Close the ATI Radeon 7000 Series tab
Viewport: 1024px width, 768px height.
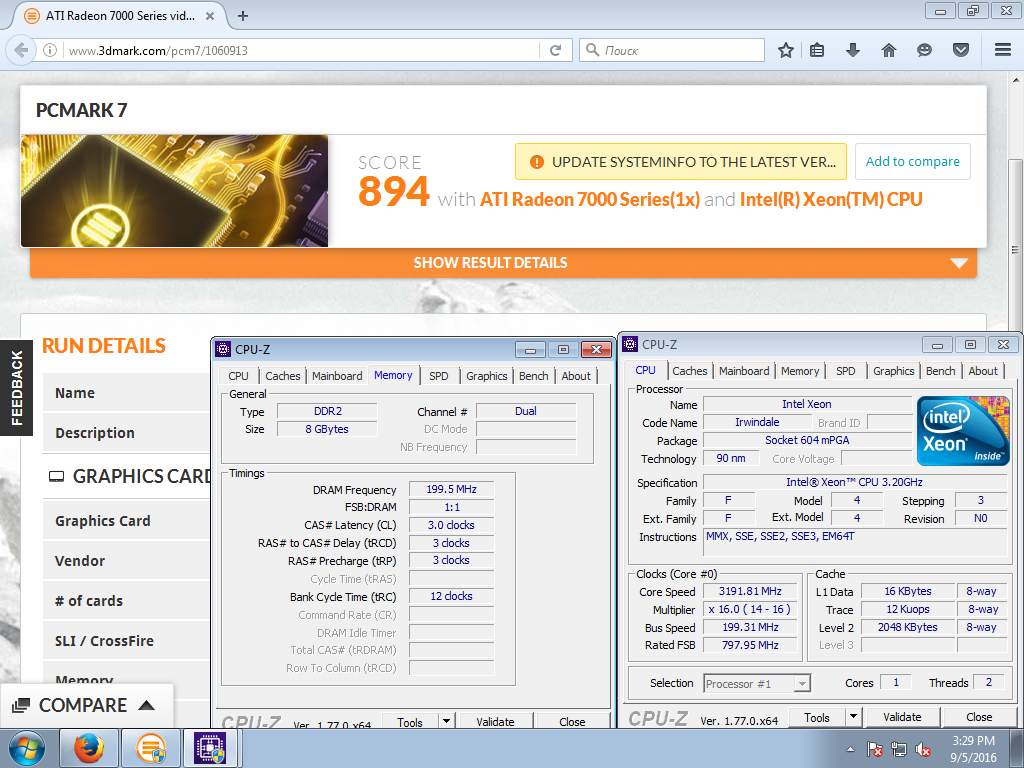[210, 16]
